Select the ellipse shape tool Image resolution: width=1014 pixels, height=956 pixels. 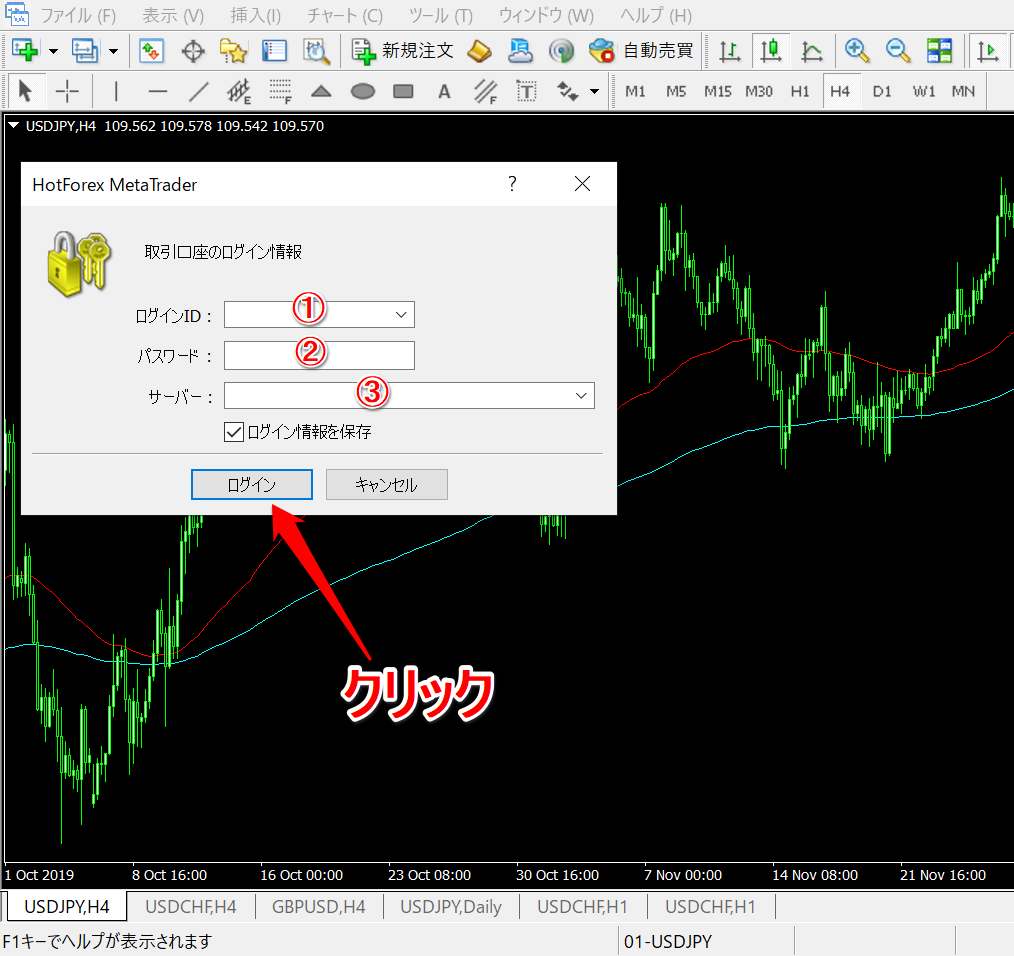tap(363, 91)
